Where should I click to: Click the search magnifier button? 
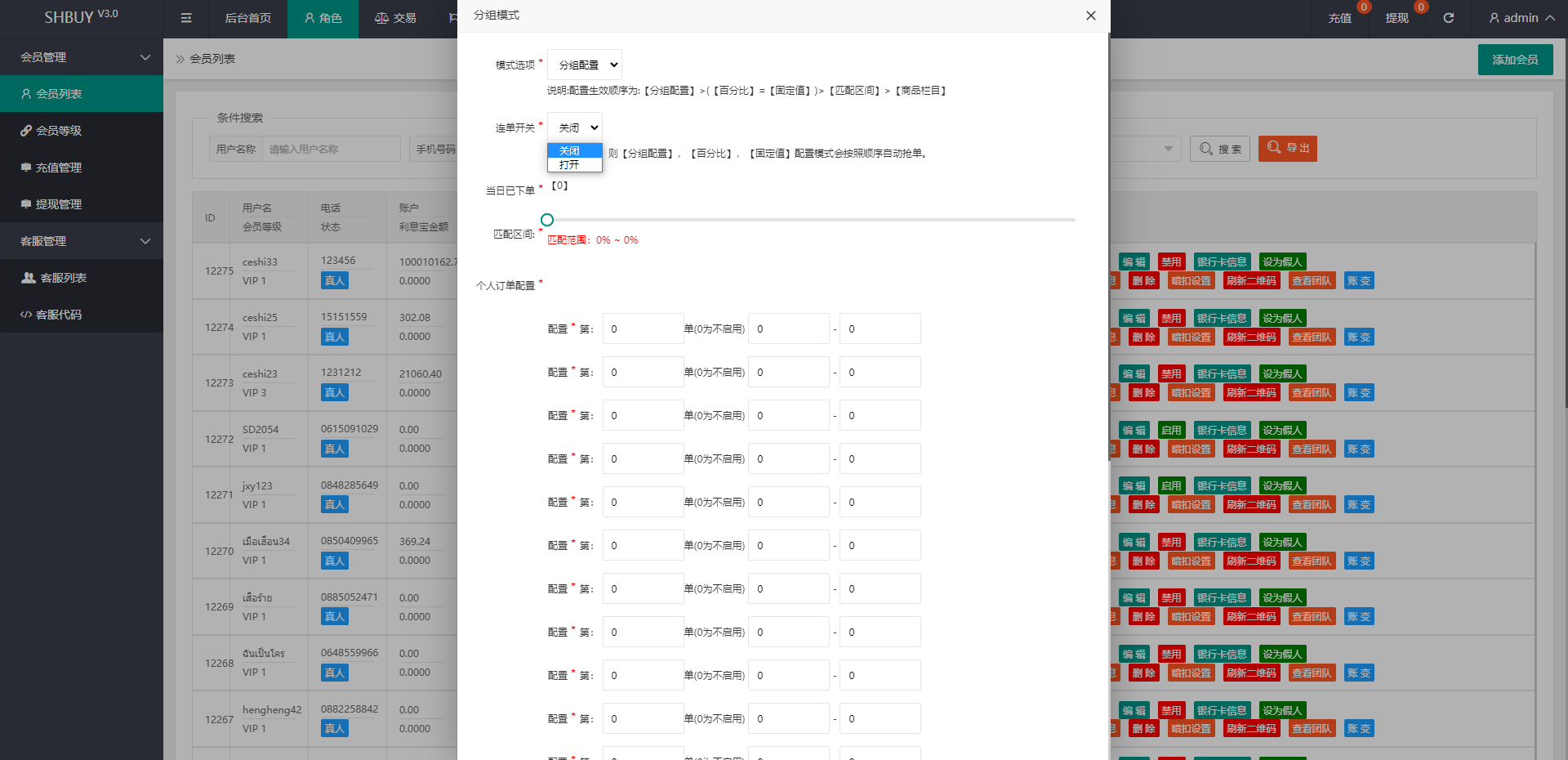1219,149
